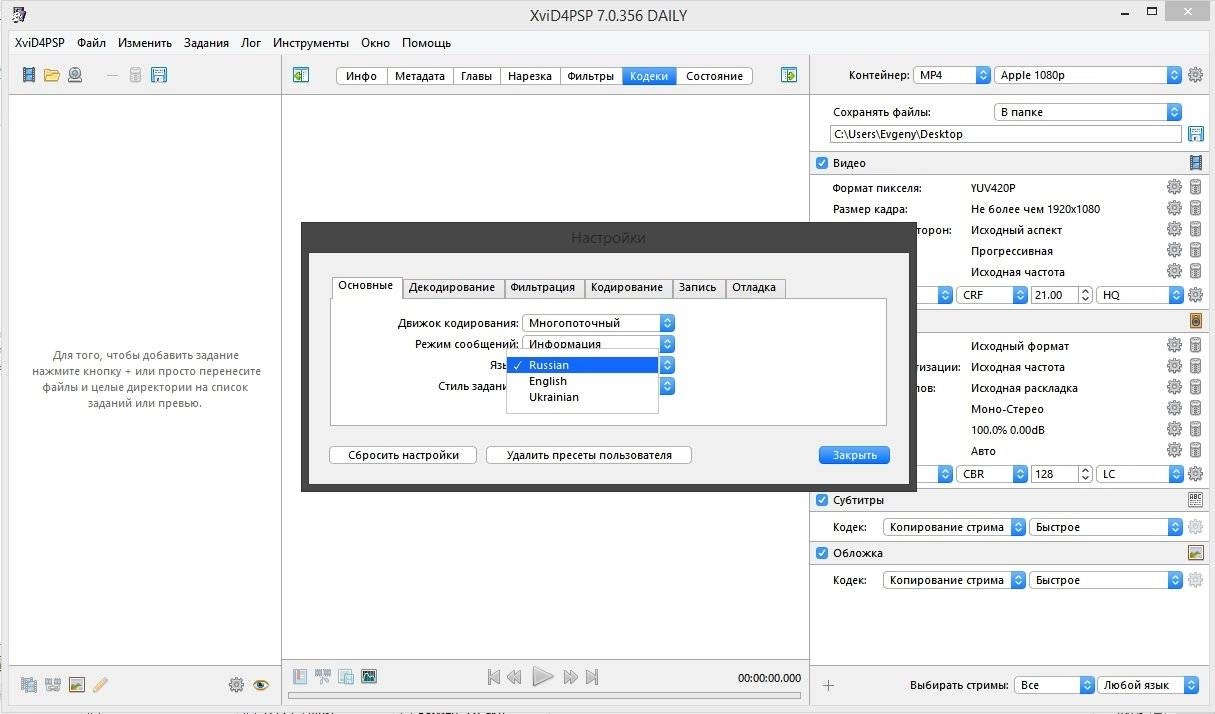Switch to the Декодирование settings tab
The height and width of the screenshot is (714, 1215).
[x=452, y=288]
